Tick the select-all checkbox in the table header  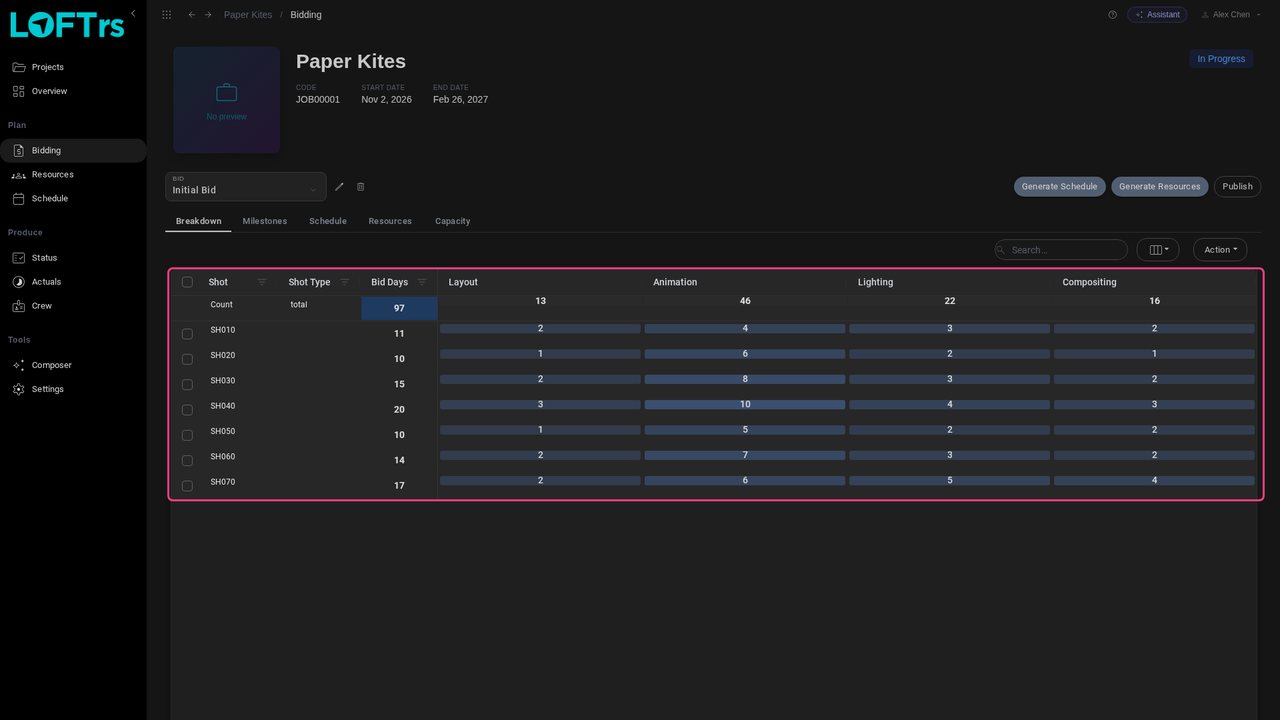[x=187, y=282]
